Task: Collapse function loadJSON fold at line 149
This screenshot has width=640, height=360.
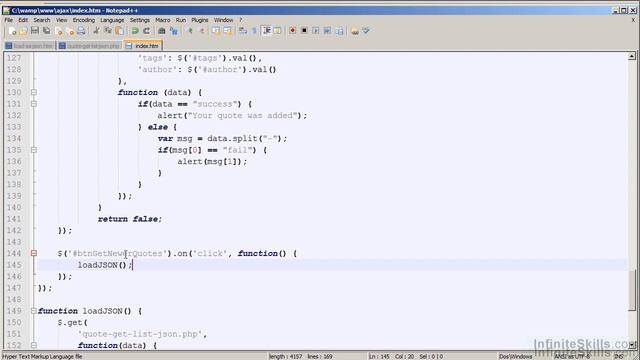Action: (x=34, y=311)
